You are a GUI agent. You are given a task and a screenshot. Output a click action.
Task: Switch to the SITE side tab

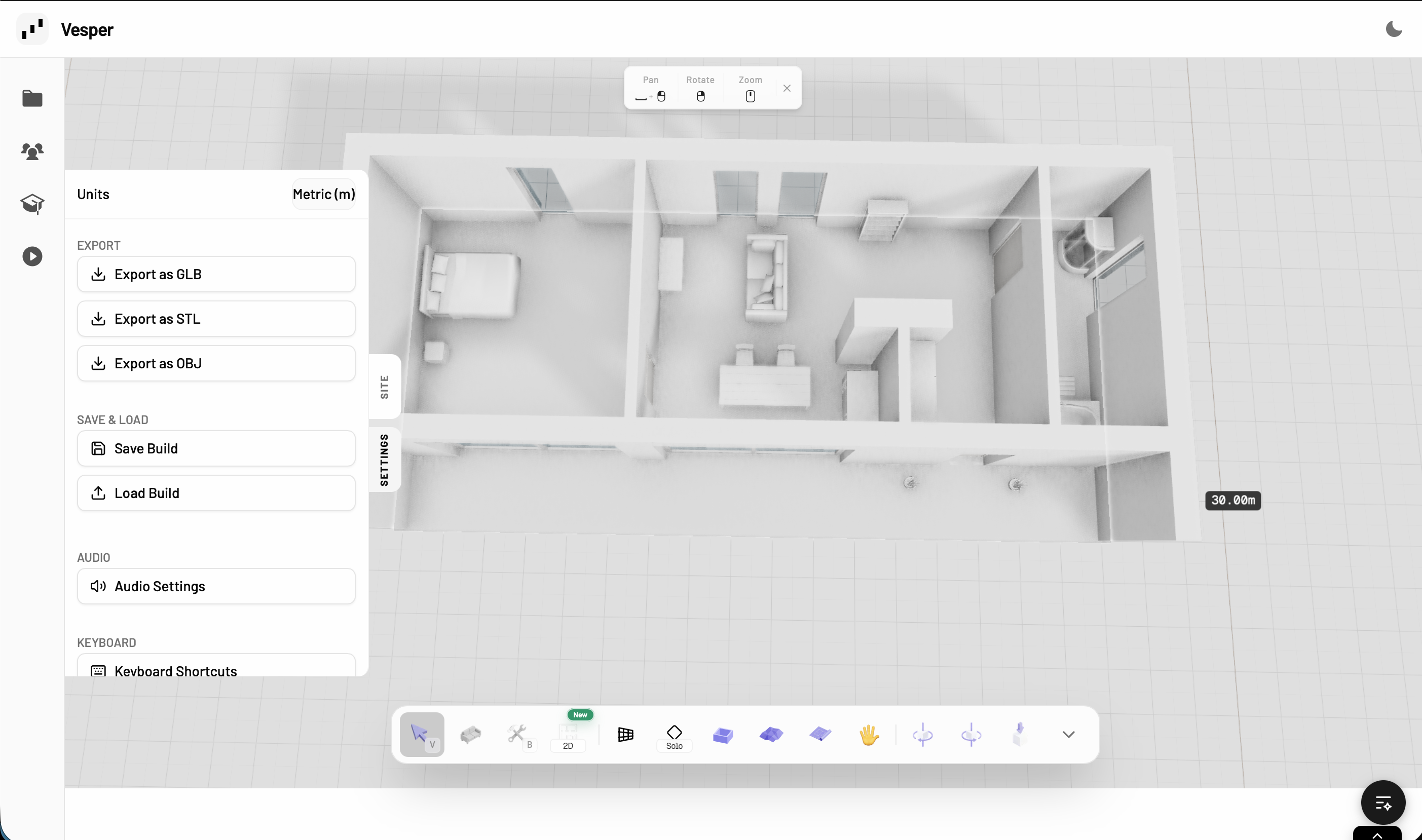tap(384, 387)
